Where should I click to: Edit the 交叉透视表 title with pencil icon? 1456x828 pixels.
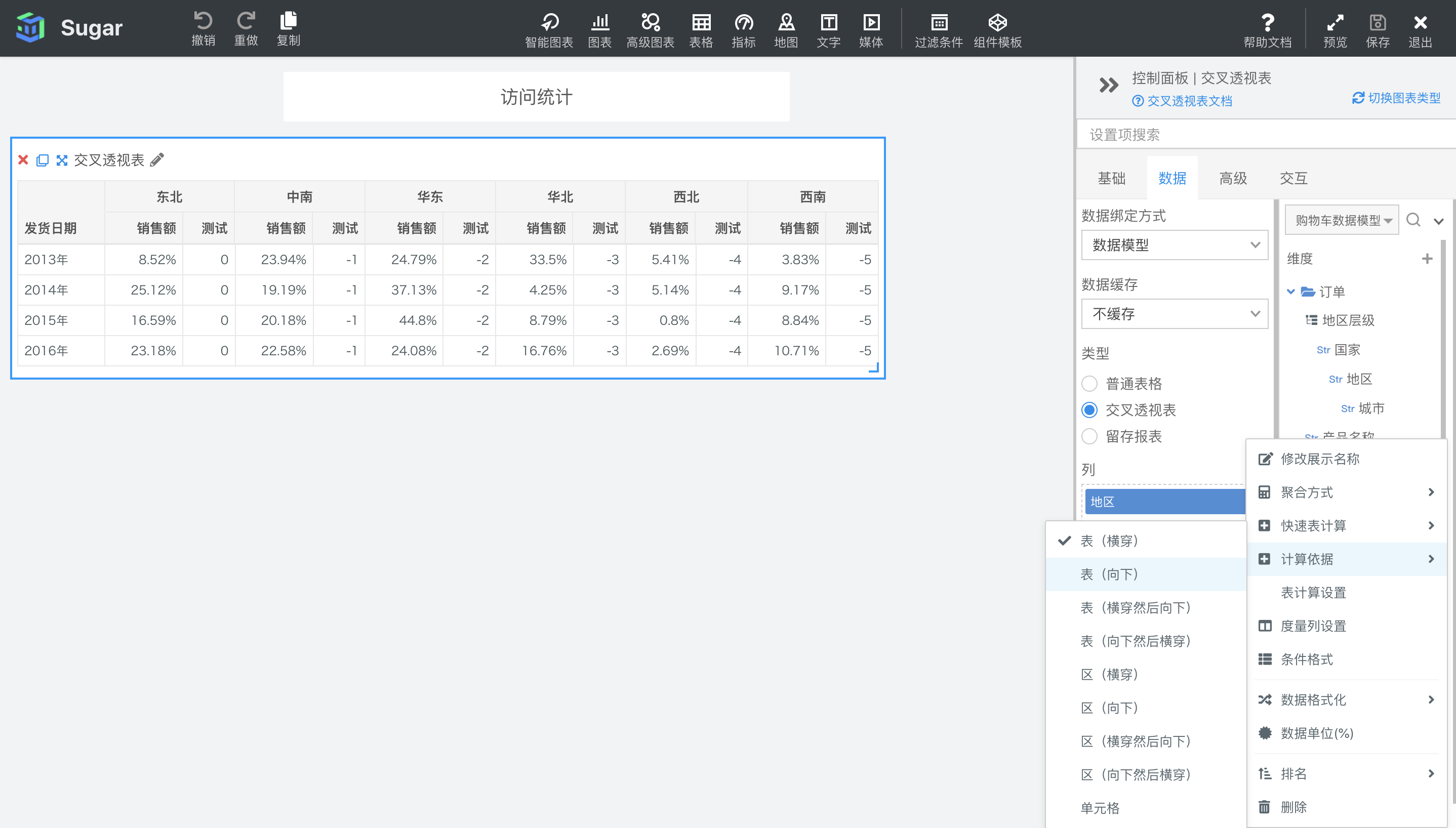(x=157, y=160)
